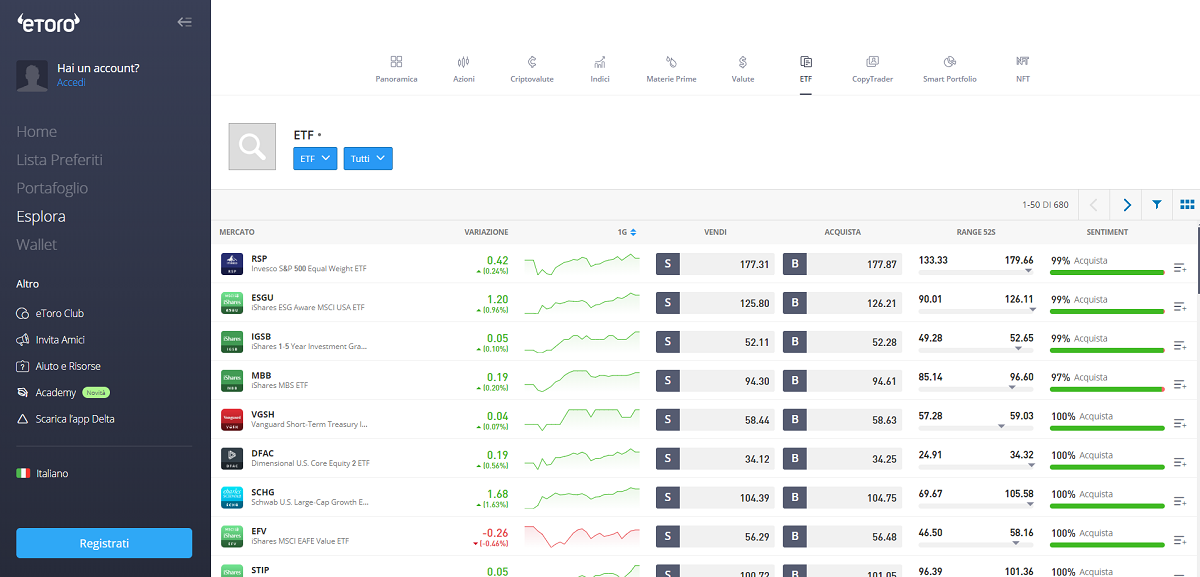1200x577 pixels.
Task: Click the VGSH 52-week range bar
Action: 976,427
